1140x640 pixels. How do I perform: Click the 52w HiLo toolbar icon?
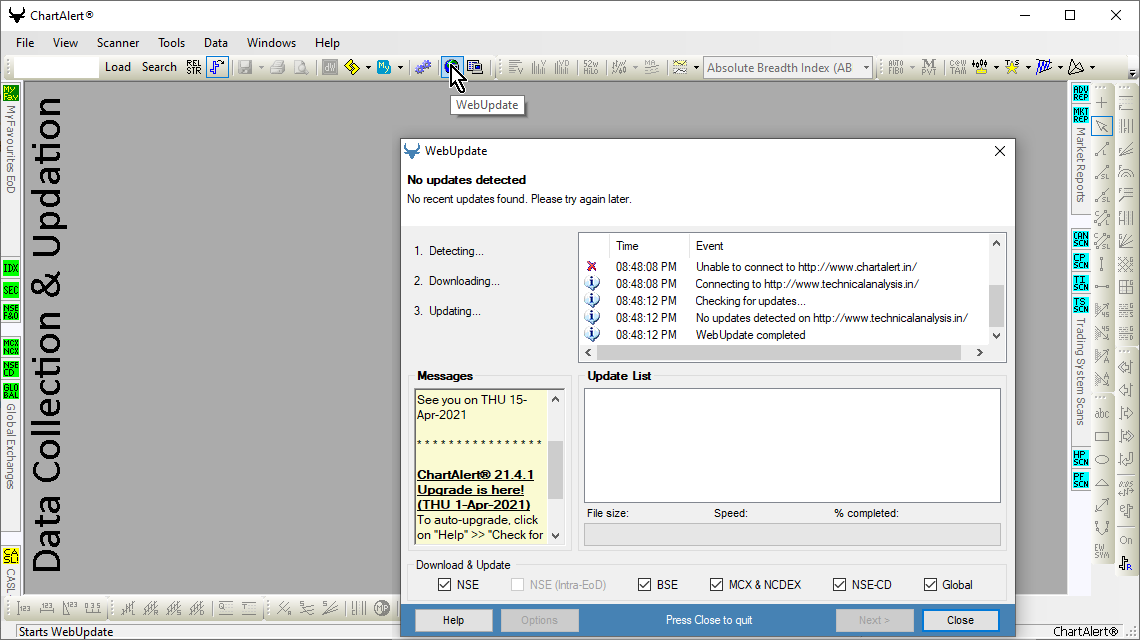[x=590, y=67]
